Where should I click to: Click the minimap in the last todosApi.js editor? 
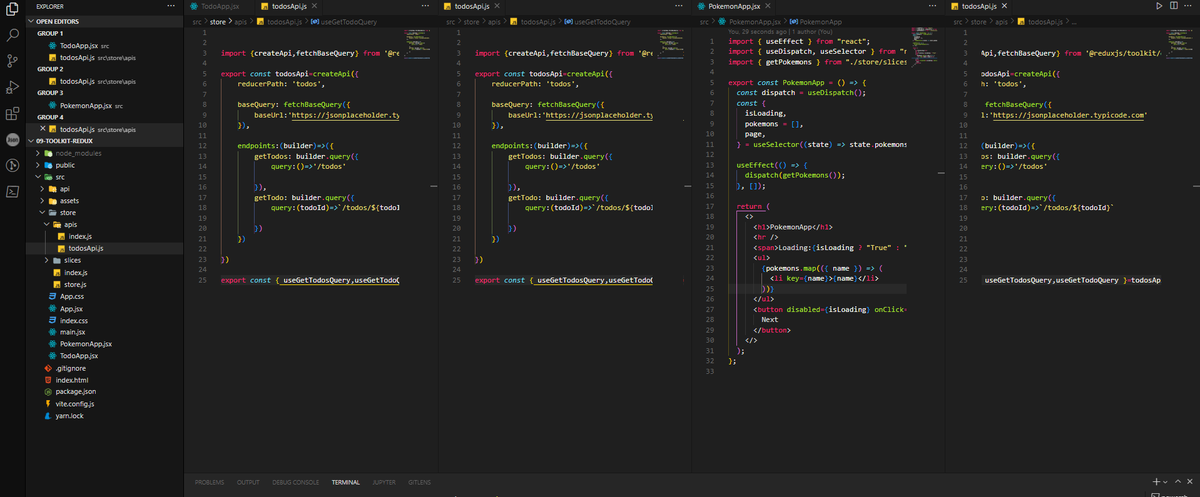[1178, 43]
